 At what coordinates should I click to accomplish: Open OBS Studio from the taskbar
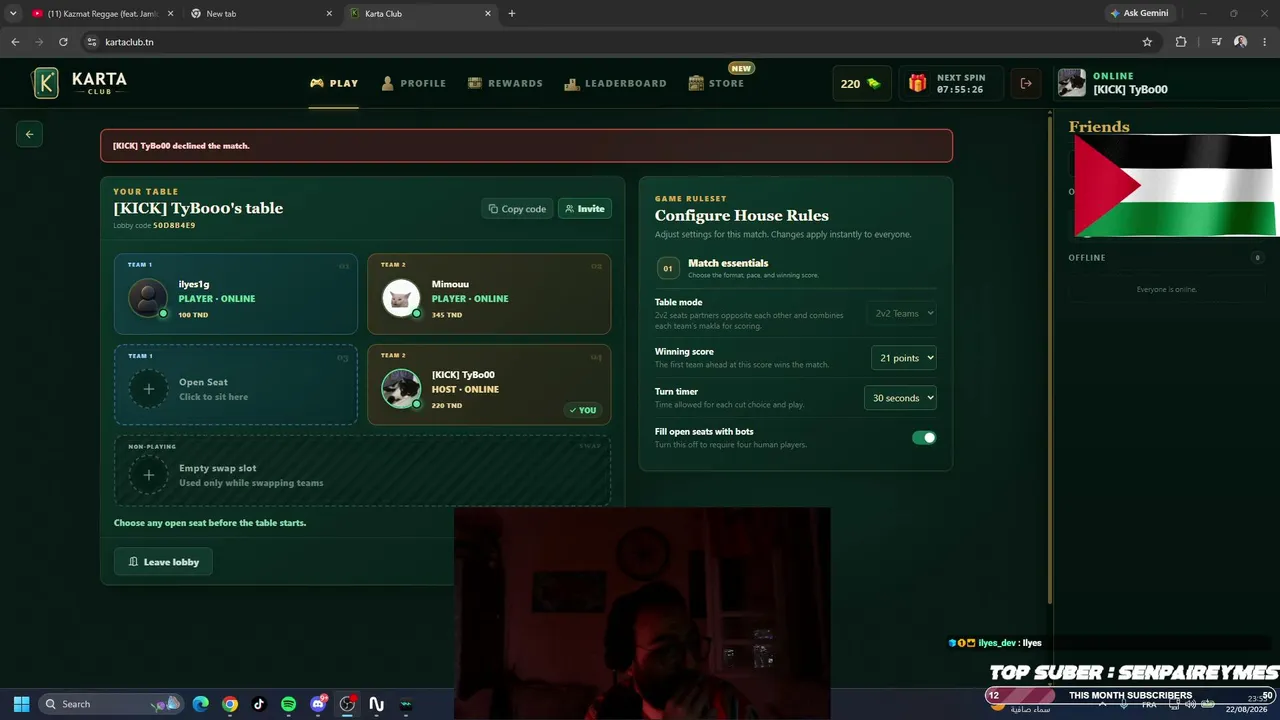click(347, 704)
